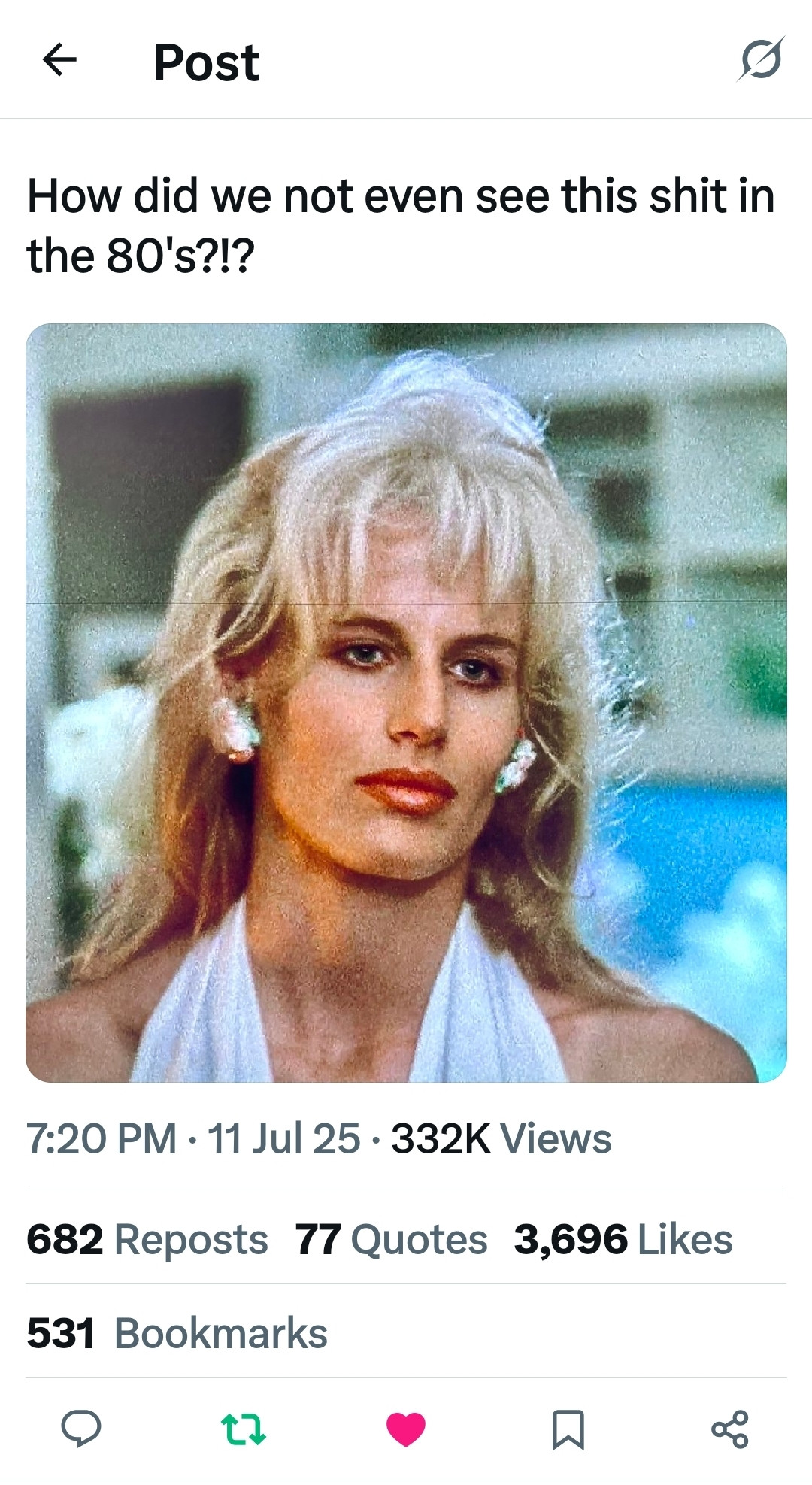Open the 77 Quotes list
Image resolution: width=812 pixels, height=1485 pixels.
pos(391,1239)
